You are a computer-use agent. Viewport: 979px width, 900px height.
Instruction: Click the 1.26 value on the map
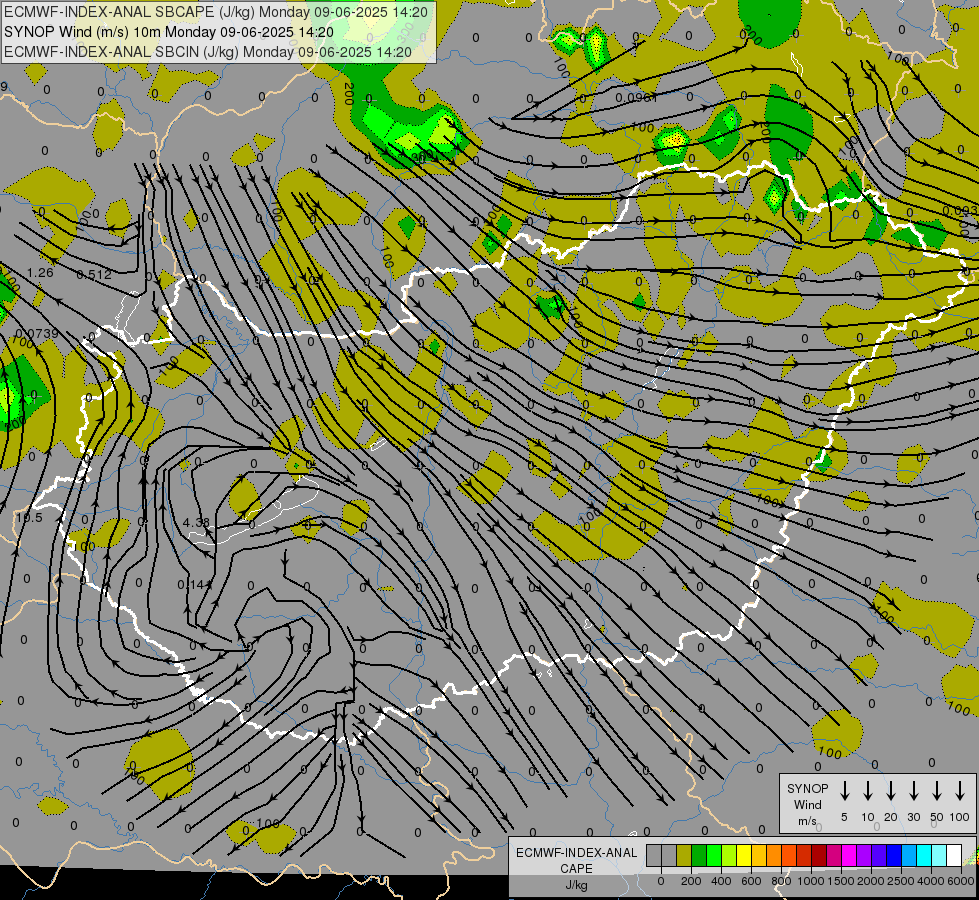pos(41,272)
